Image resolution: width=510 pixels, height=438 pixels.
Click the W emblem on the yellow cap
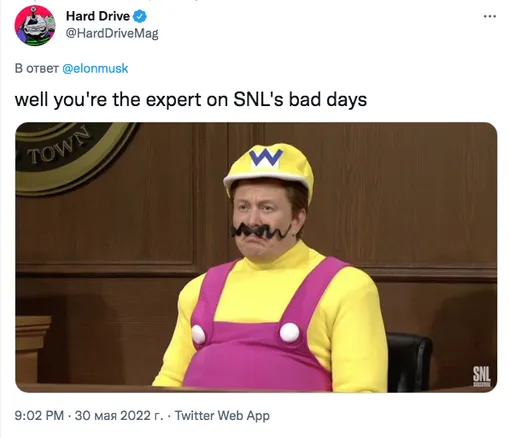pyautogui.click(x=266, y=158)
